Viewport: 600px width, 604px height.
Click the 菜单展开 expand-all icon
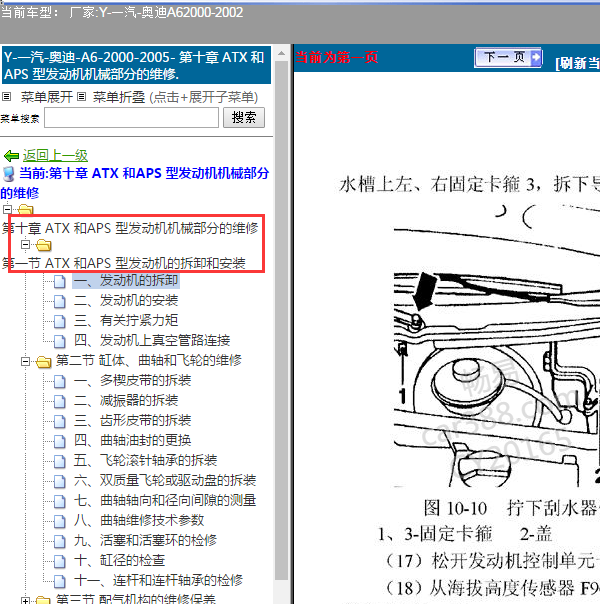tap(7, 97)
